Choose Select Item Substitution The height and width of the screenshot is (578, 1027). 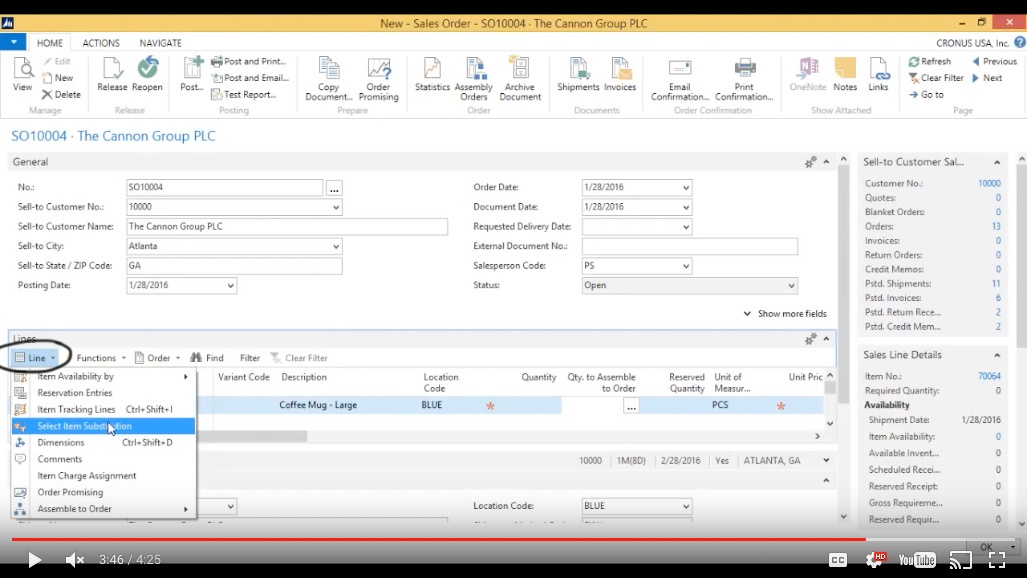[103, 426]
